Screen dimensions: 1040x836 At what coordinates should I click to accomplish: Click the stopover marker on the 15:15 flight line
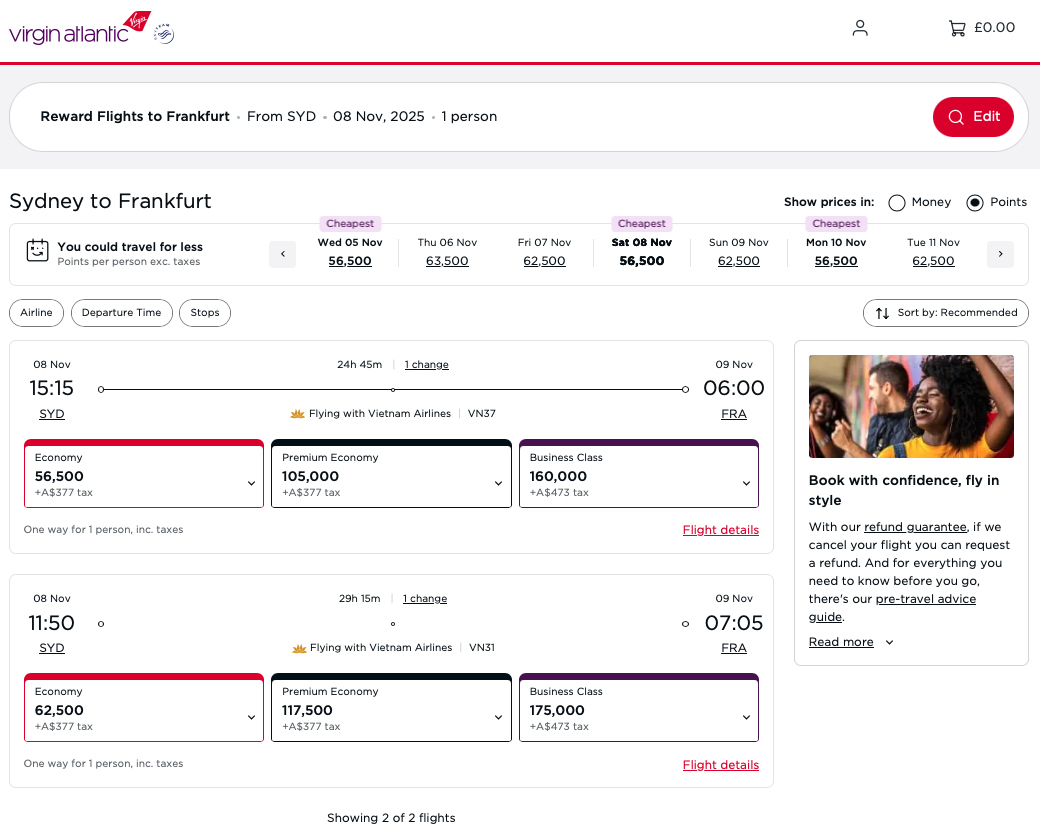point(393,390)
